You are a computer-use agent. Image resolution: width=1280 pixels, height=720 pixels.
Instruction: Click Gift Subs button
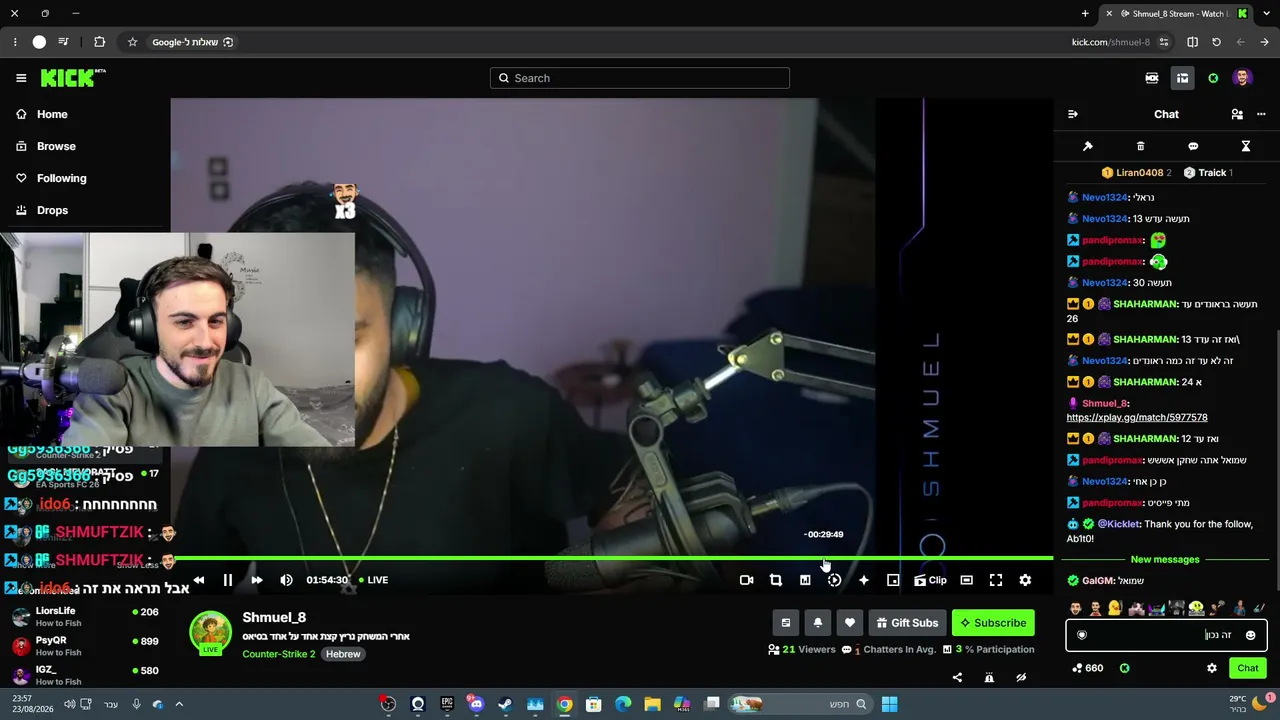[907, 623]
